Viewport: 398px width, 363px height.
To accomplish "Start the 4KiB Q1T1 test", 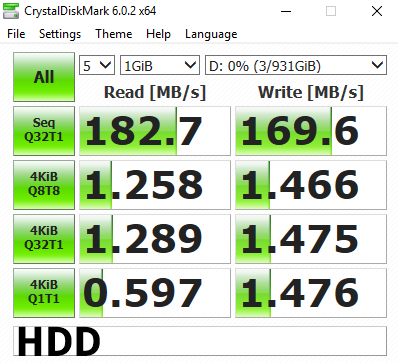I will click(44, 293).
